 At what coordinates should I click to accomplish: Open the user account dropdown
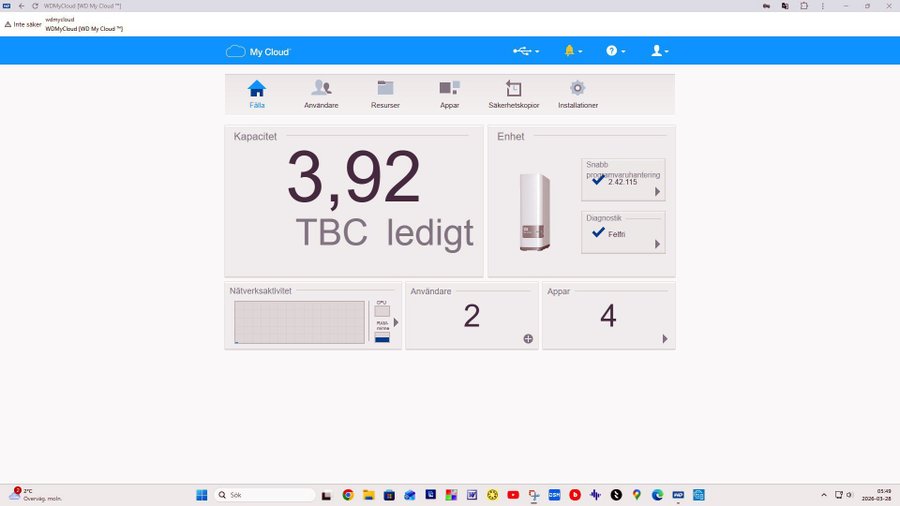(659, 51)
